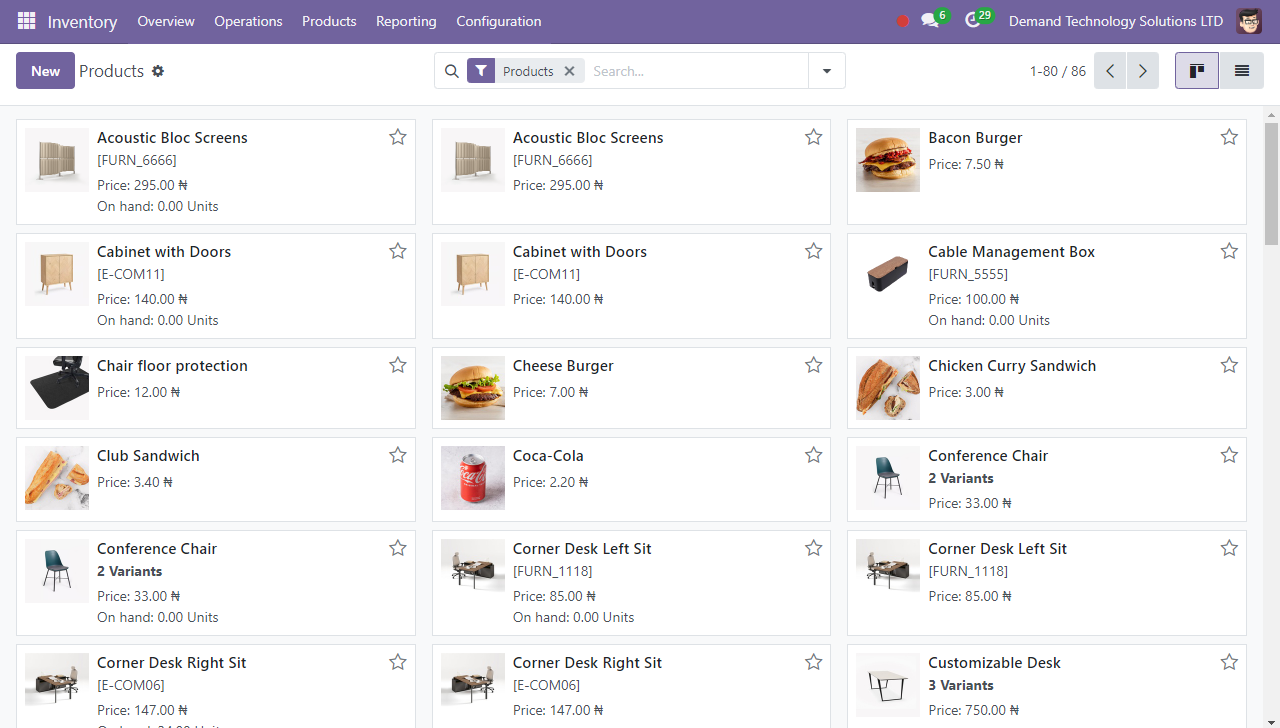Open the Reporting menu
This screenshot has height=728, width=1280.
coord(406,21)
